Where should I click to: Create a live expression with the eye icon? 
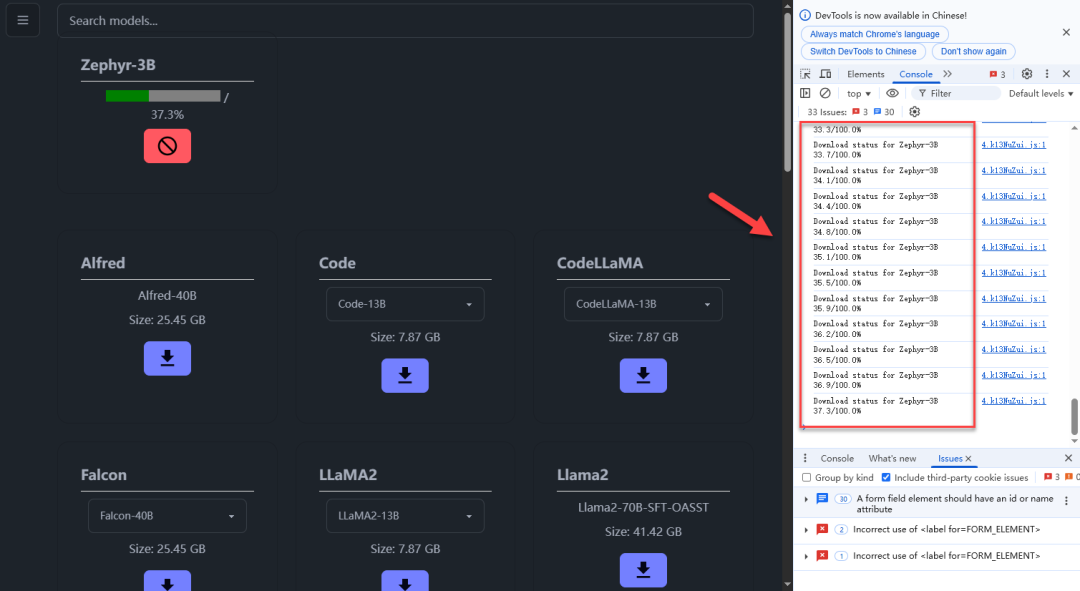pos(893,93)
